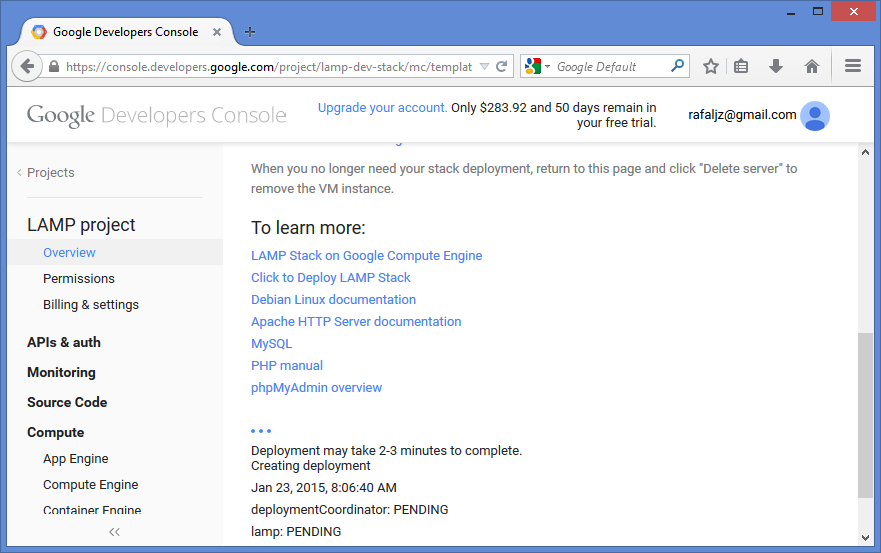This screenshot has height=553, width=881.
Task: Reload the page with the refresh icon
Action: click(502, 66)
